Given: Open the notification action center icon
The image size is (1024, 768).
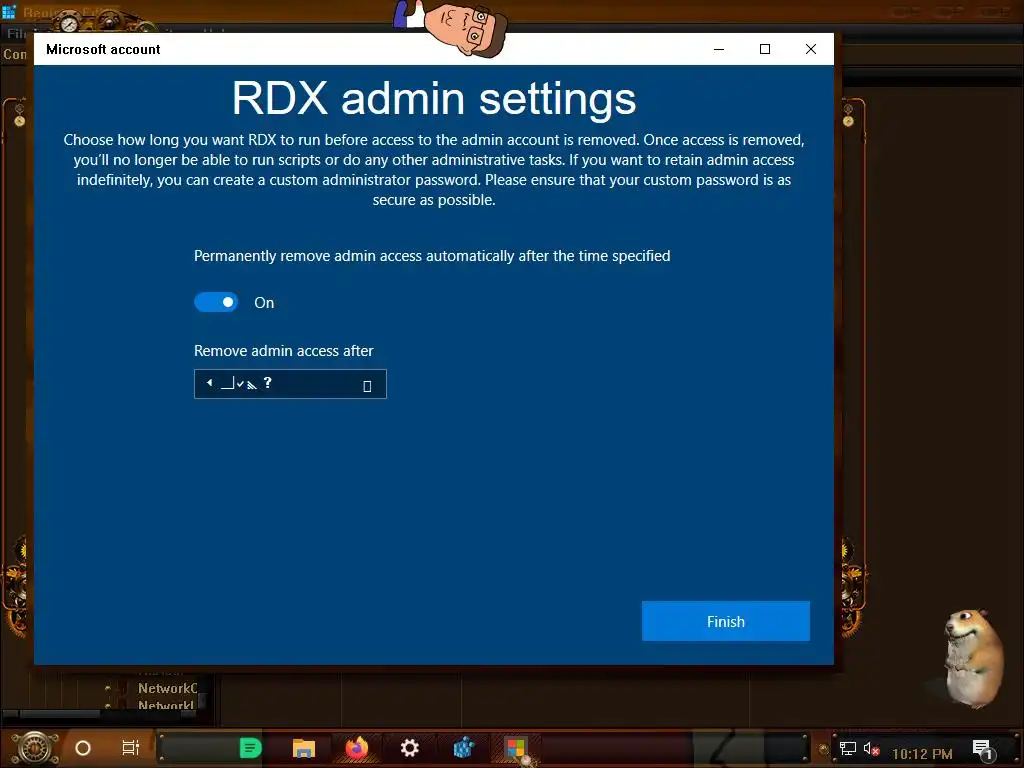Looking at the screenshot, I should (x=983, y=749).
